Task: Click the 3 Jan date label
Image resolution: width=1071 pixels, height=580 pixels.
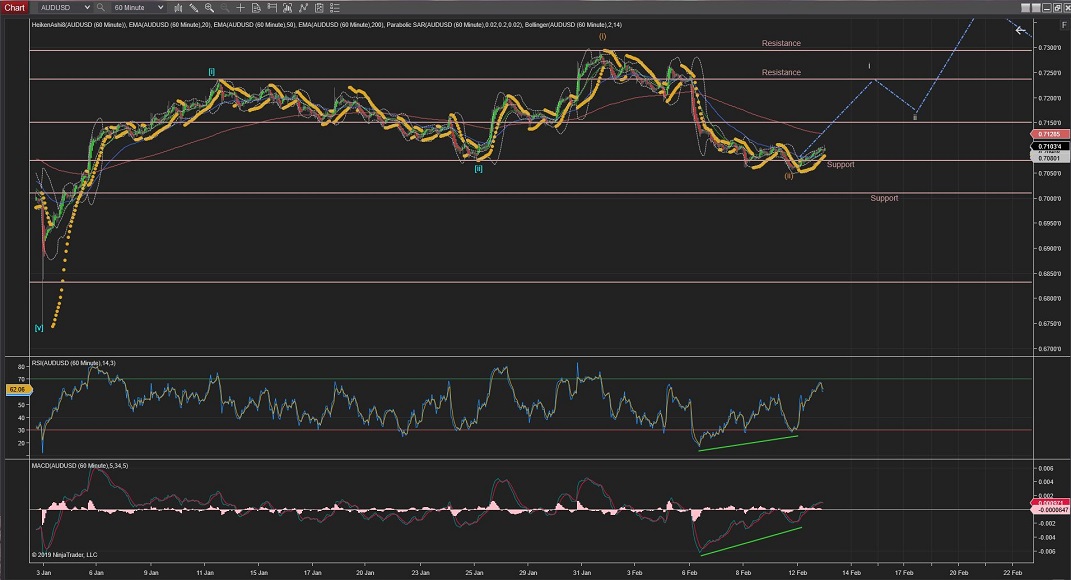Action: (43, 572)
